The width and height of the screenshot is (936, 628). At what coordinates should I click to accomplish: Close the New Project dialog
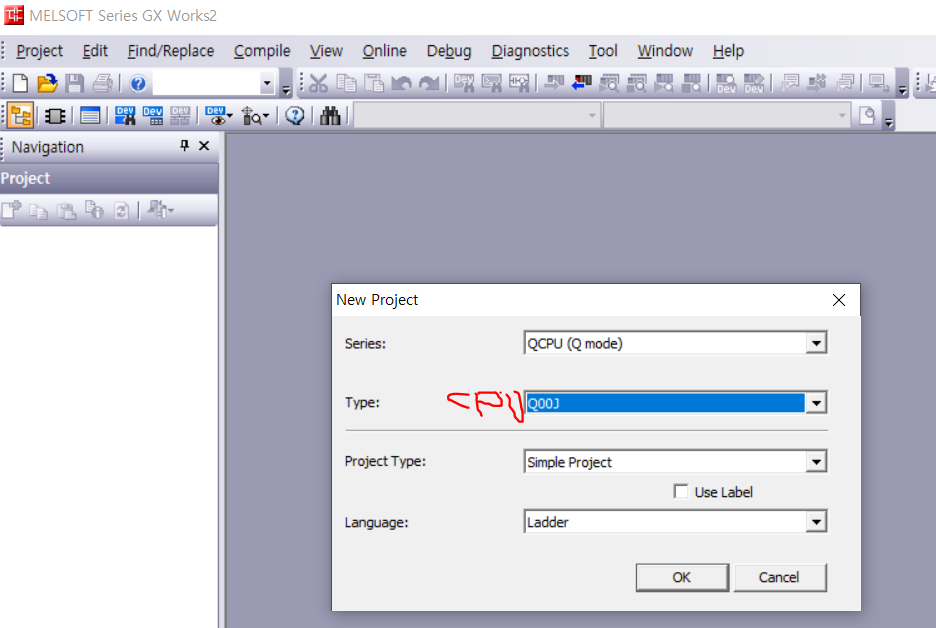839,300
